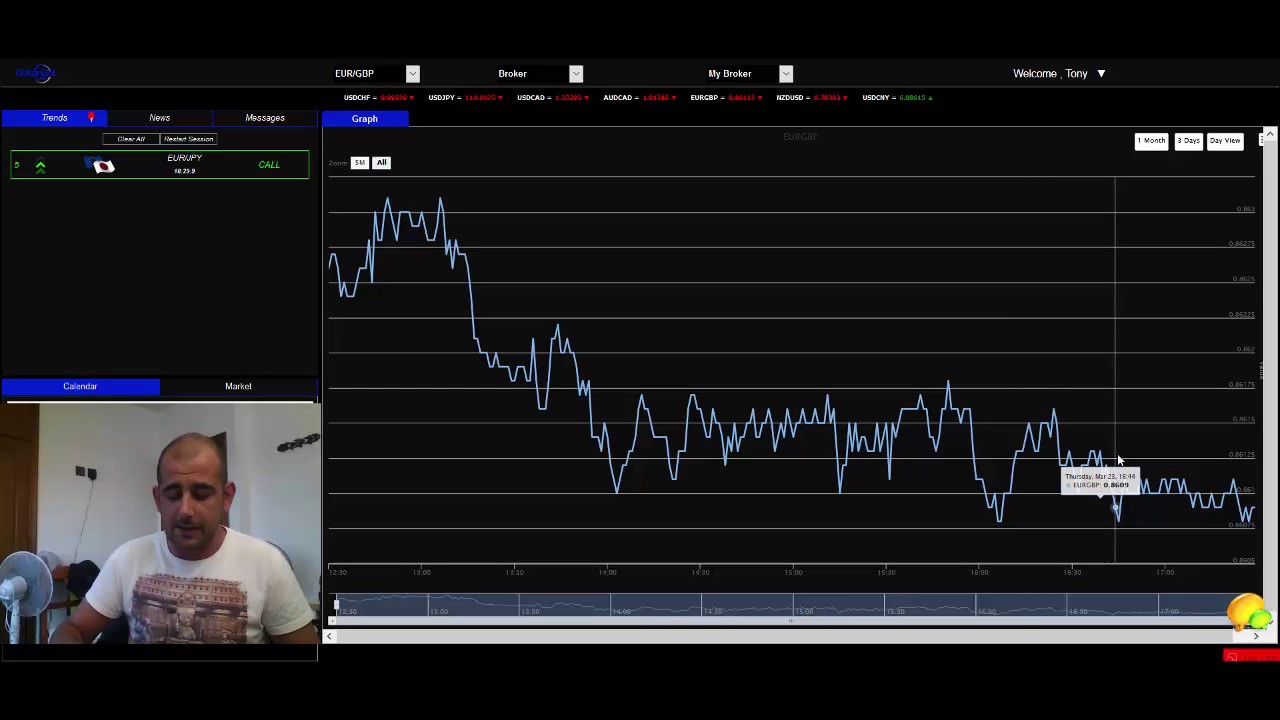Click the AUDCAD ticker quote
This screenshot has height=720, width=1280.
click(x=640, y=98)
